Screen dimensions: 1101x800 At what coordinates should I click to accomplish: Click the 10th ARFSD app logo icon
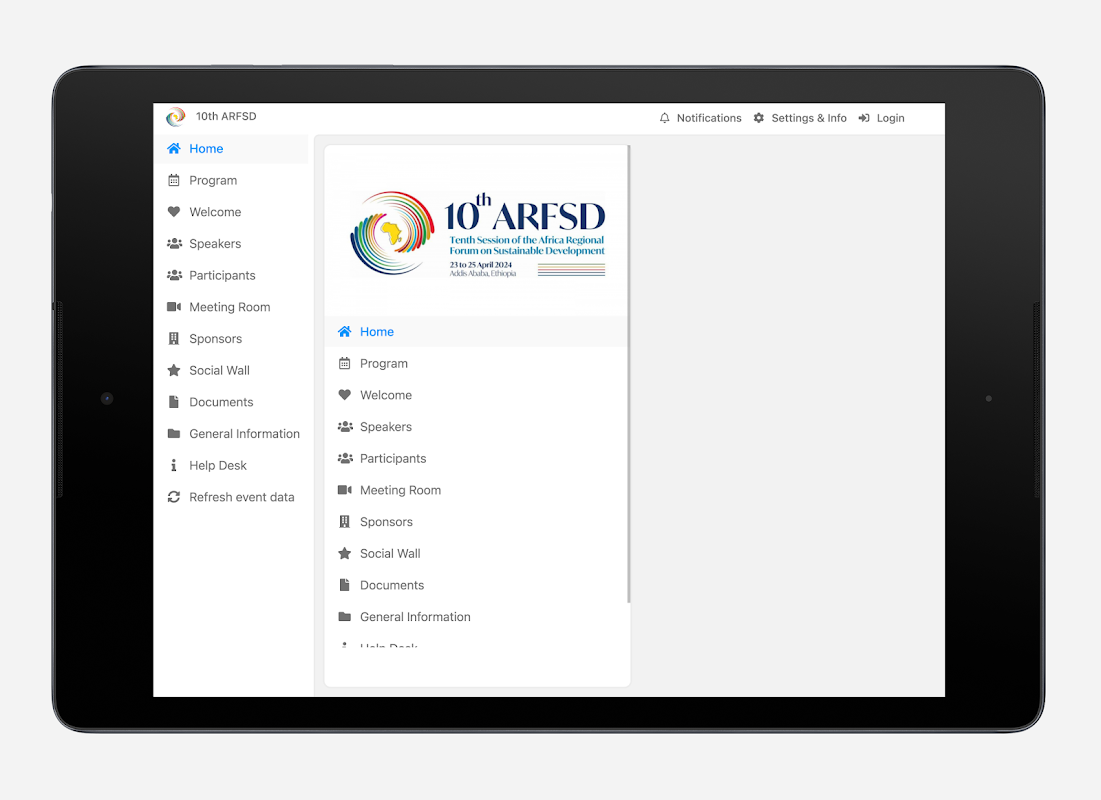176,117
